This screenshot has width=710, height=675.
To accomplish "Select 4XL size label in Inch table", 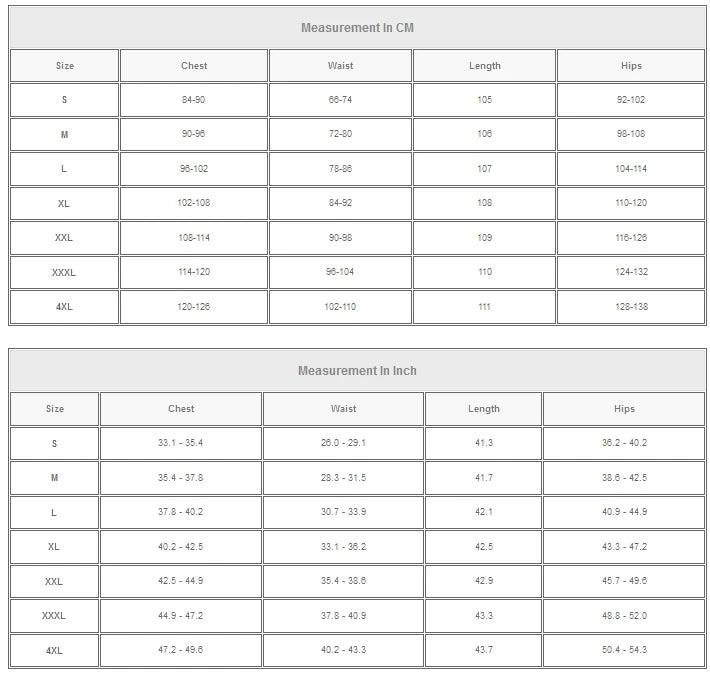I will point(54,650).
